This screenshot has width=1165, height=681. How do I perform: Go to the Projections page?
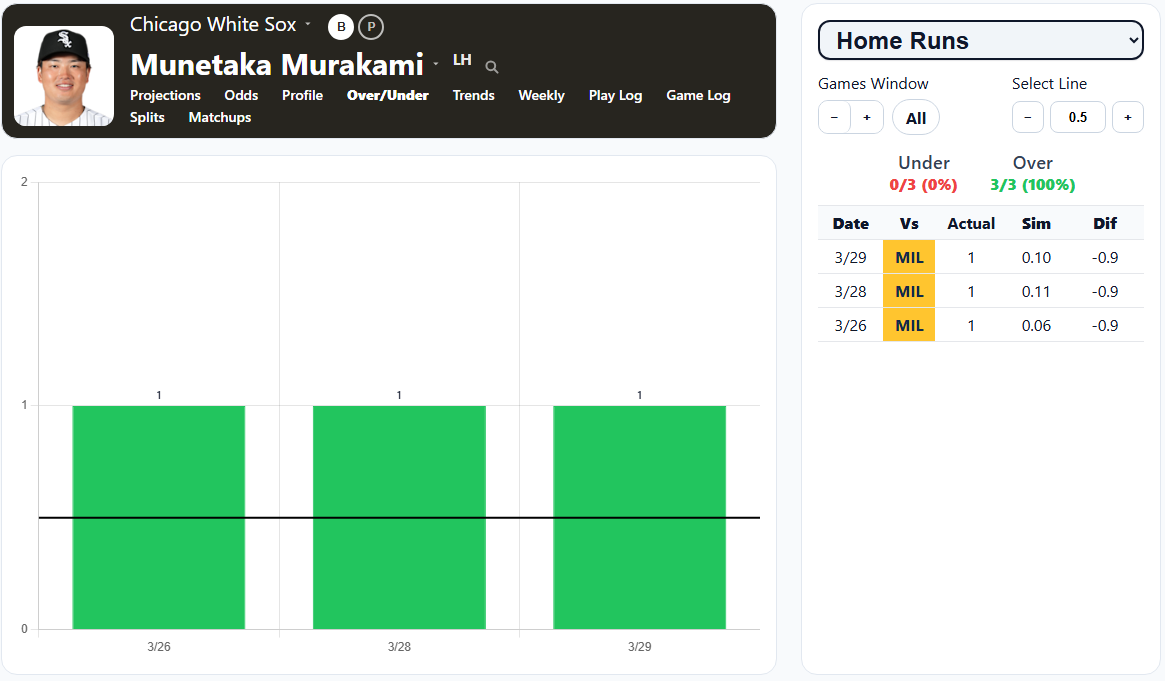165,95
